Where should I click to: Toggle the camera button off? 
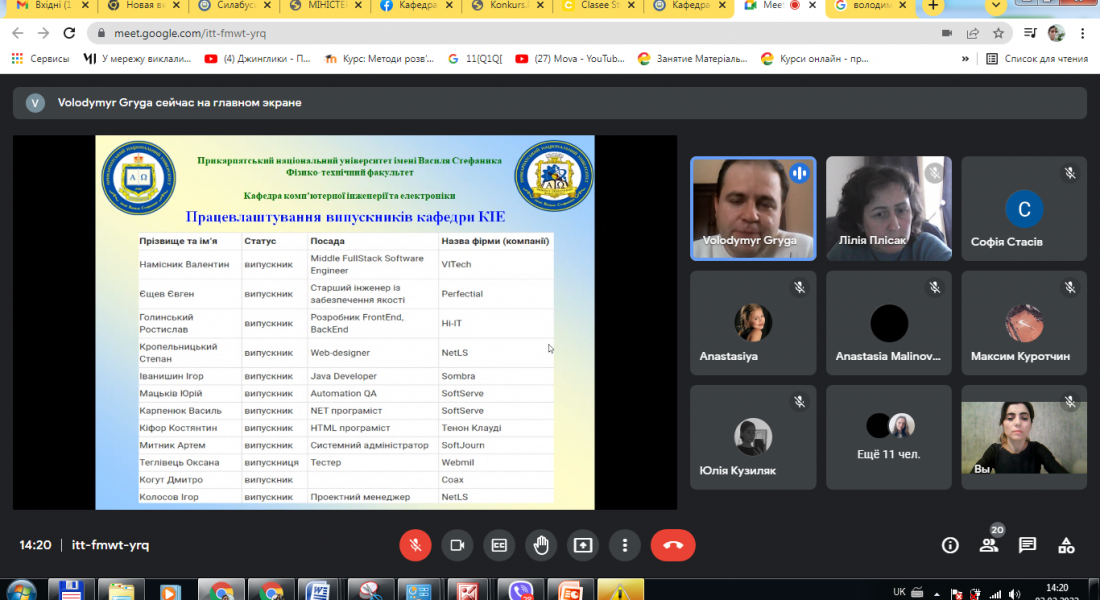click(457, 545)
